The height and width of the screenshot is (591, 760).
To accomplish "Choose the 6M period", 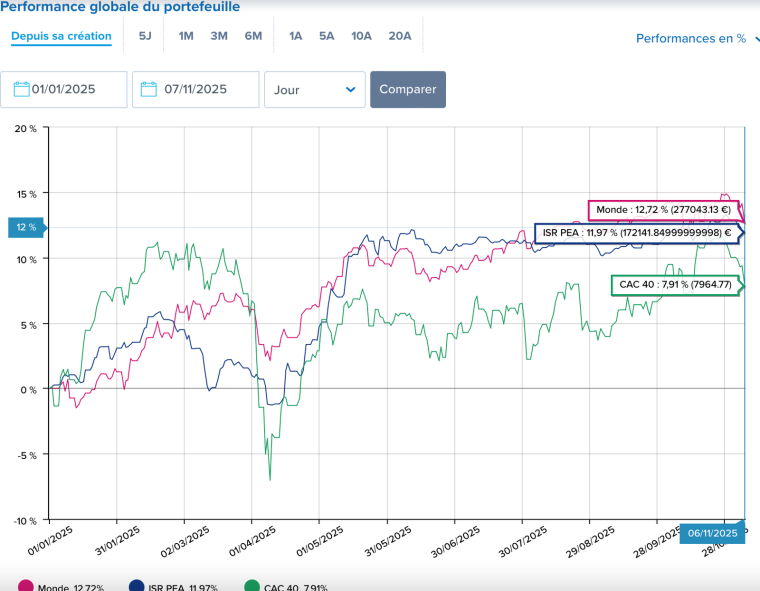I will click(x=253, y=36).
